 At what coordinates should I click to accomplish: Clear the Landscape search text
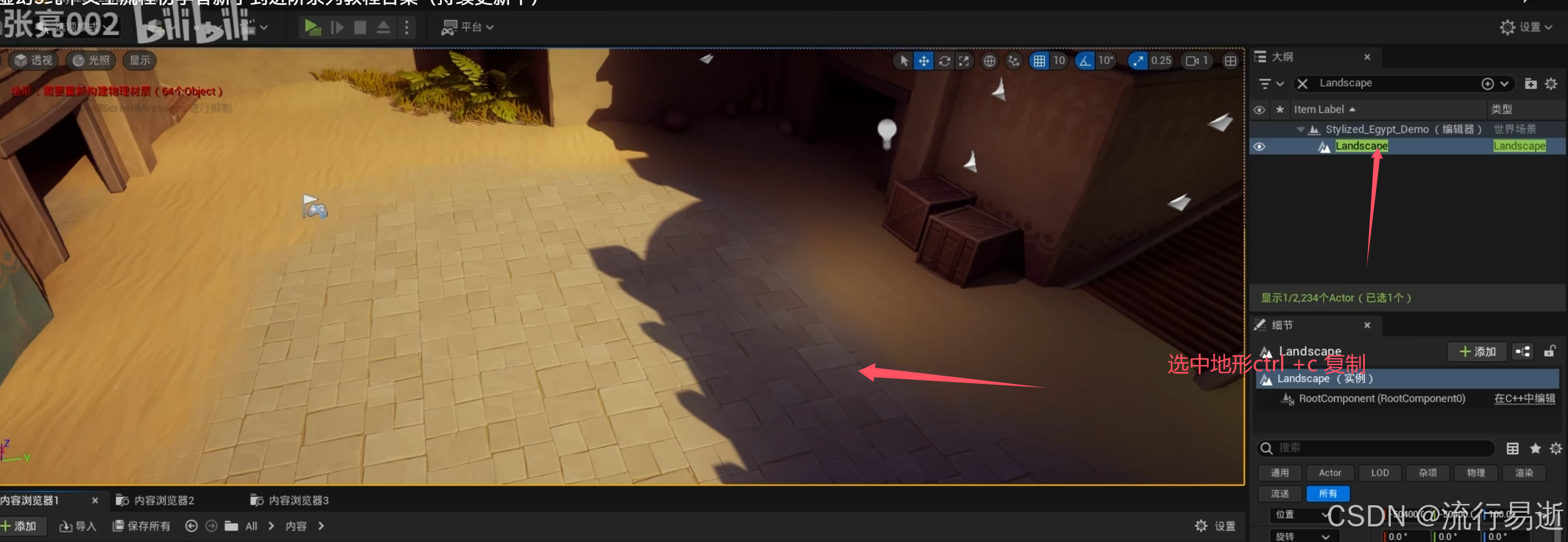point(1303,83)
